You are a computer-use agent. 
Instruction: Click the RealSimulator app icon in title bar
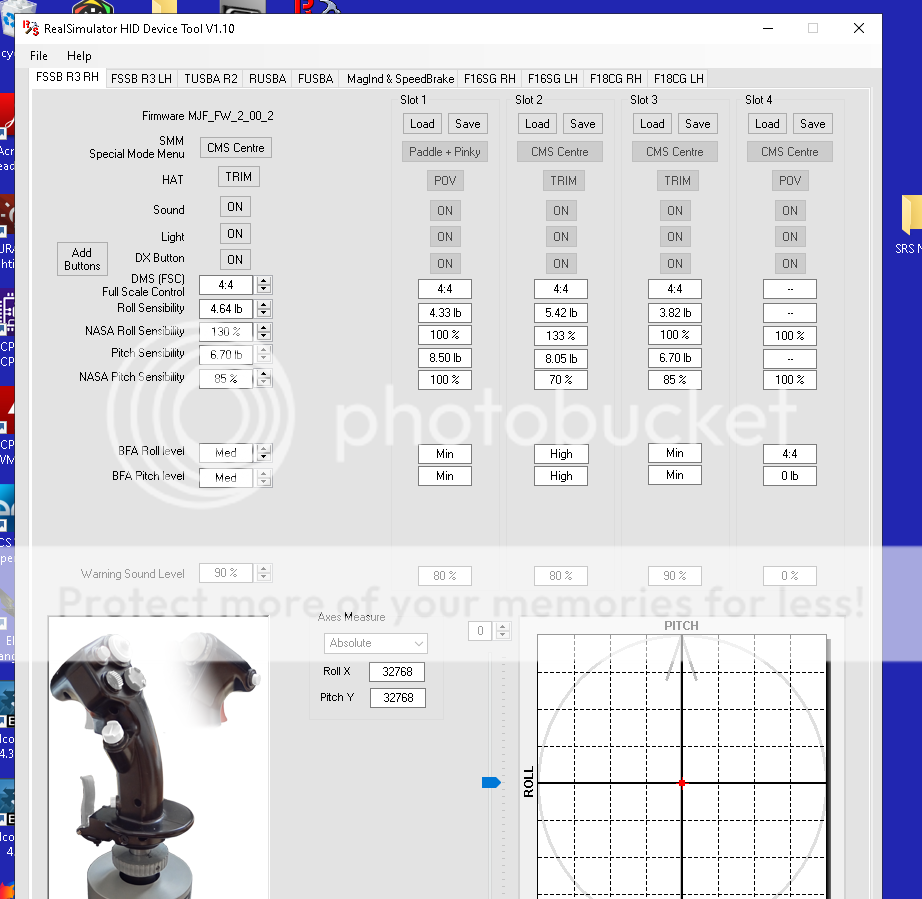30,28
